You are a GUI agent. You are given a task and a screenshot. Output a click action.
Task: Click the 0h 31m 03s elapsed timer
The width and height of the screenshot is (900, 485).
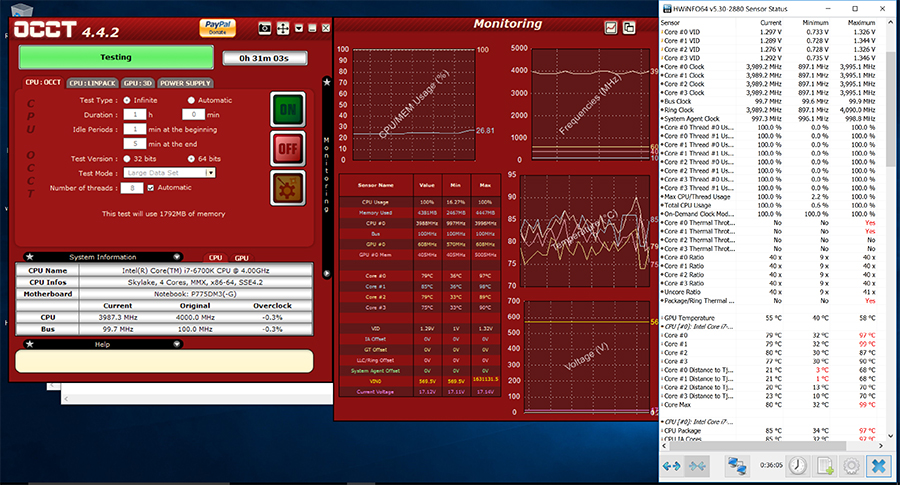[x=265, y=58]
